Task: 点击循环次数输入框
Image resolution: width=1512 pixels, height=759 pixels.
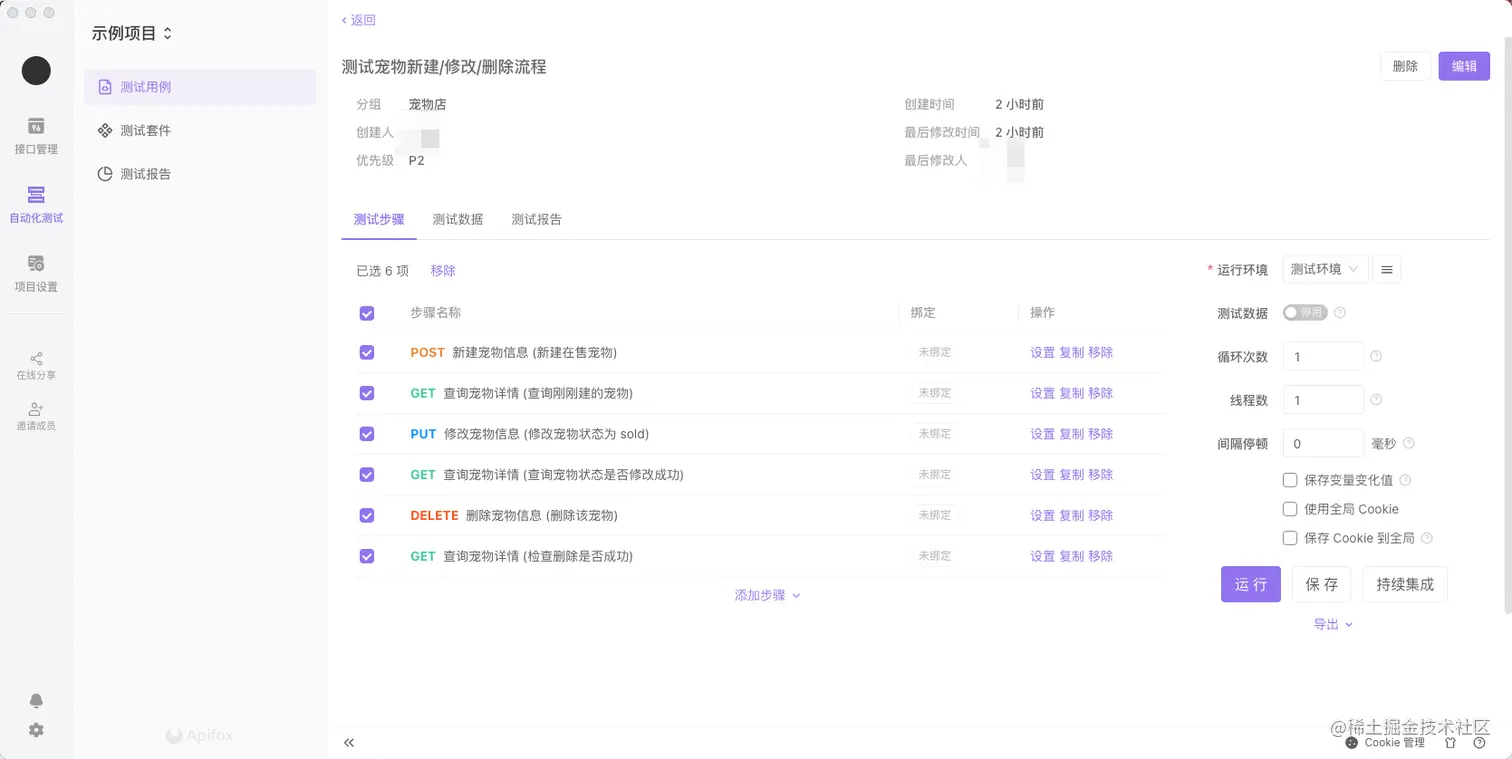Action: (1323, 356)
